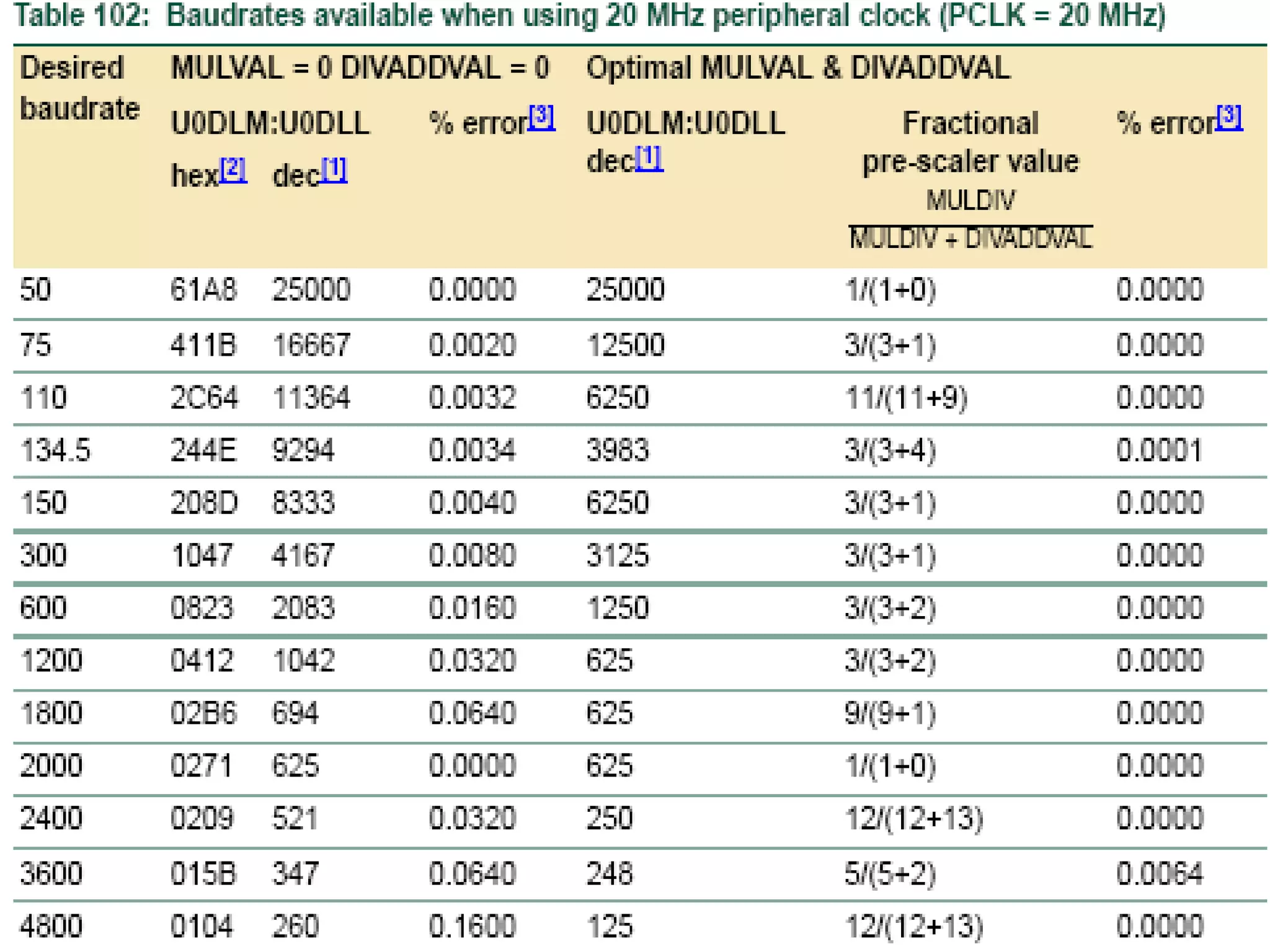This screenshot has height=952, width=1270.
Task: Select hex value 61A8 in 50 baud row
Action: click(203, 289)
